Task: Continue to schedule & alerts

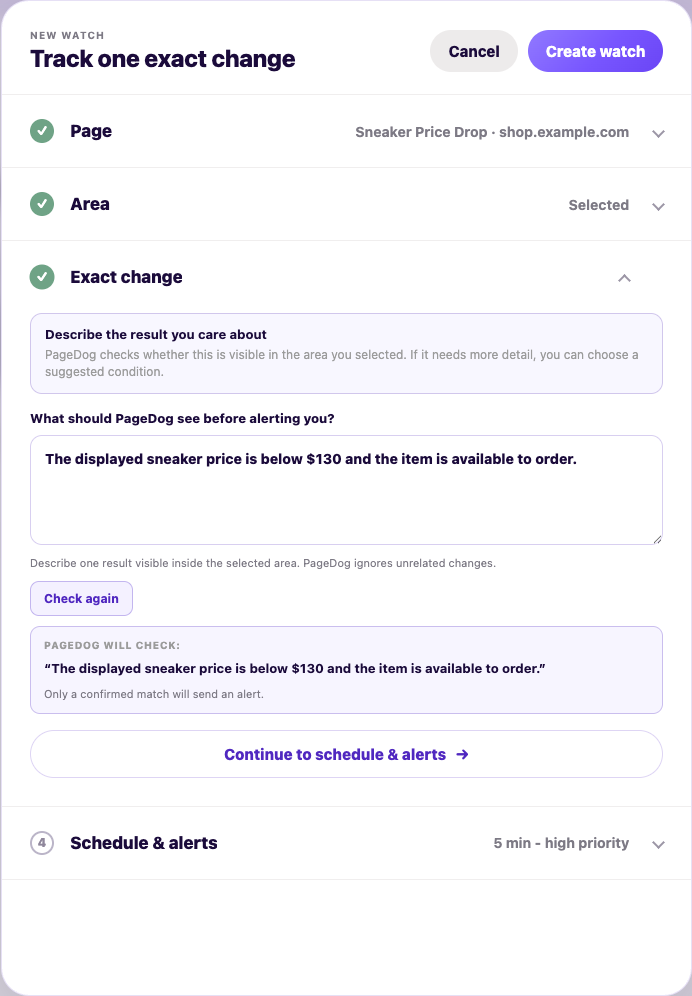Action: coord(346,754)
